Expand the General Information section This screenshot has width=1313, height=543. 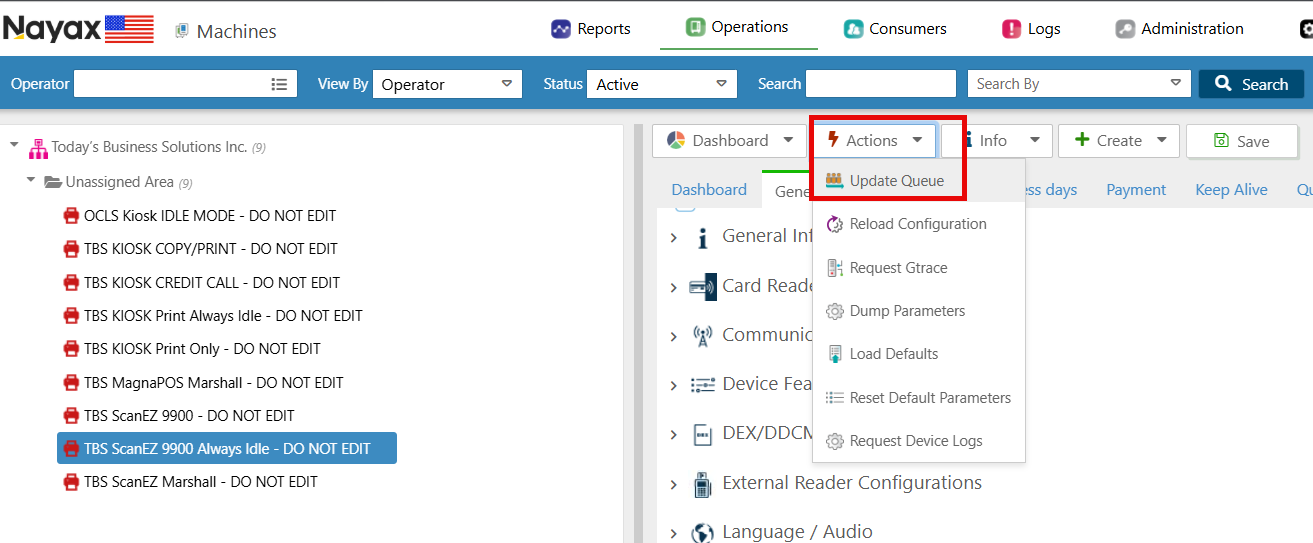tap(674, 238)
